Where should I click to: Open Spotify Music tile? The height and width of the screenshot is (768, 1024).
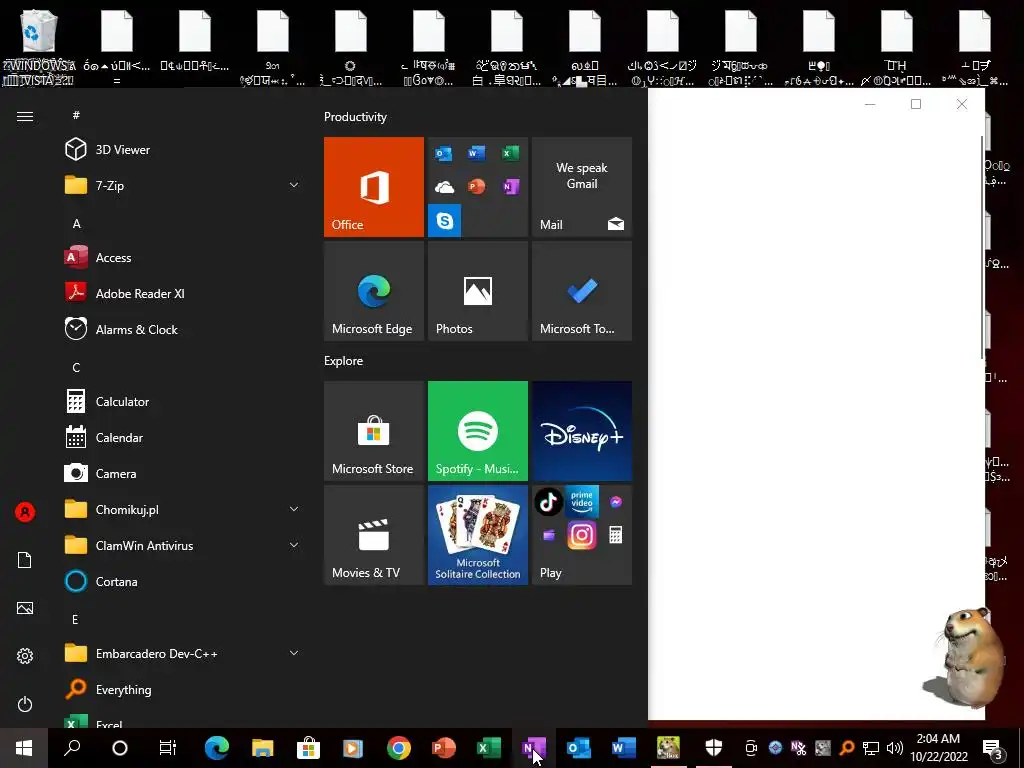(x=478, y=431)
